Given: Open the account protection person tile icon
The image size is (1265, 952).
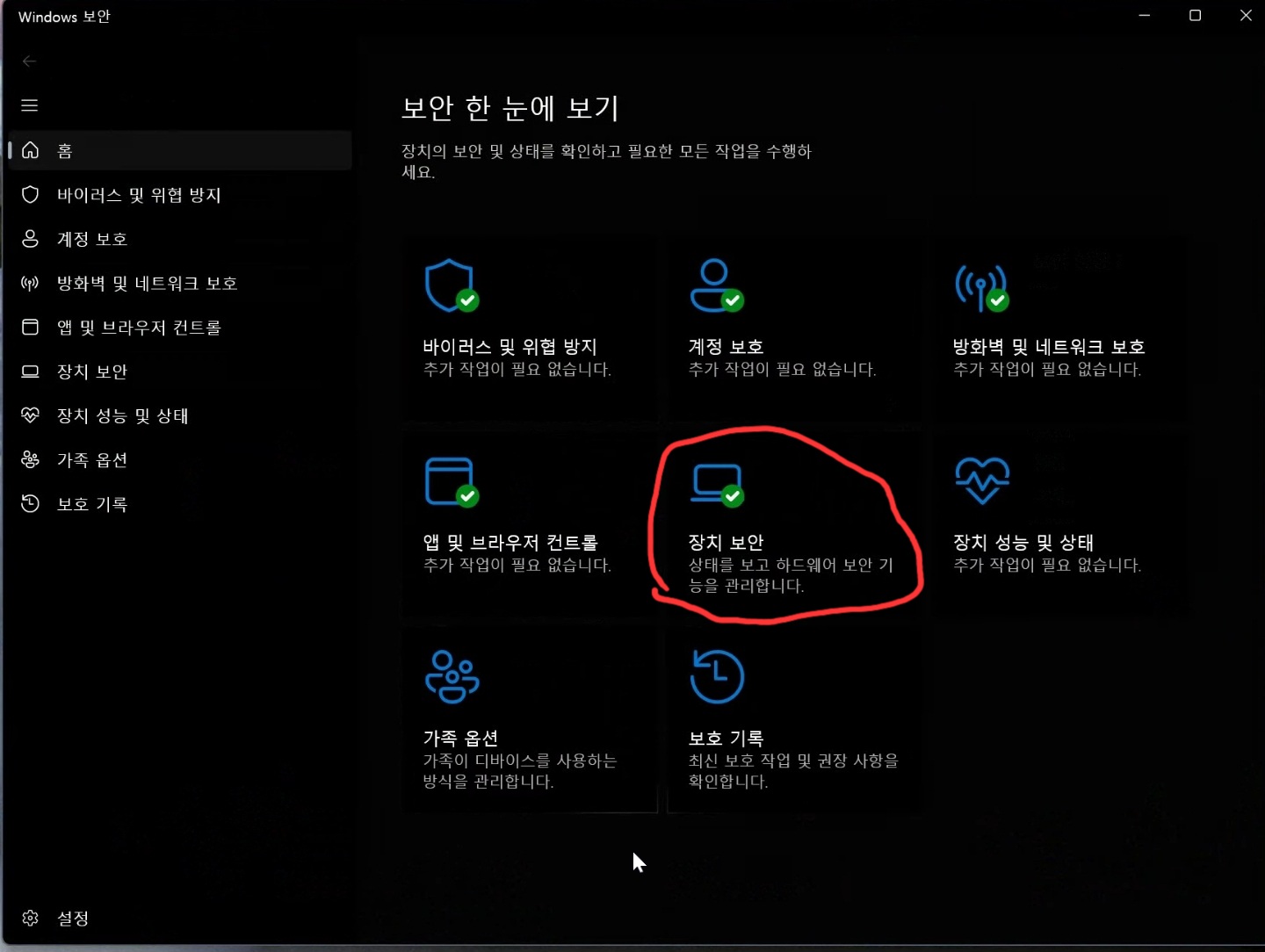Looking at the screenshot, I should (716, 285).
